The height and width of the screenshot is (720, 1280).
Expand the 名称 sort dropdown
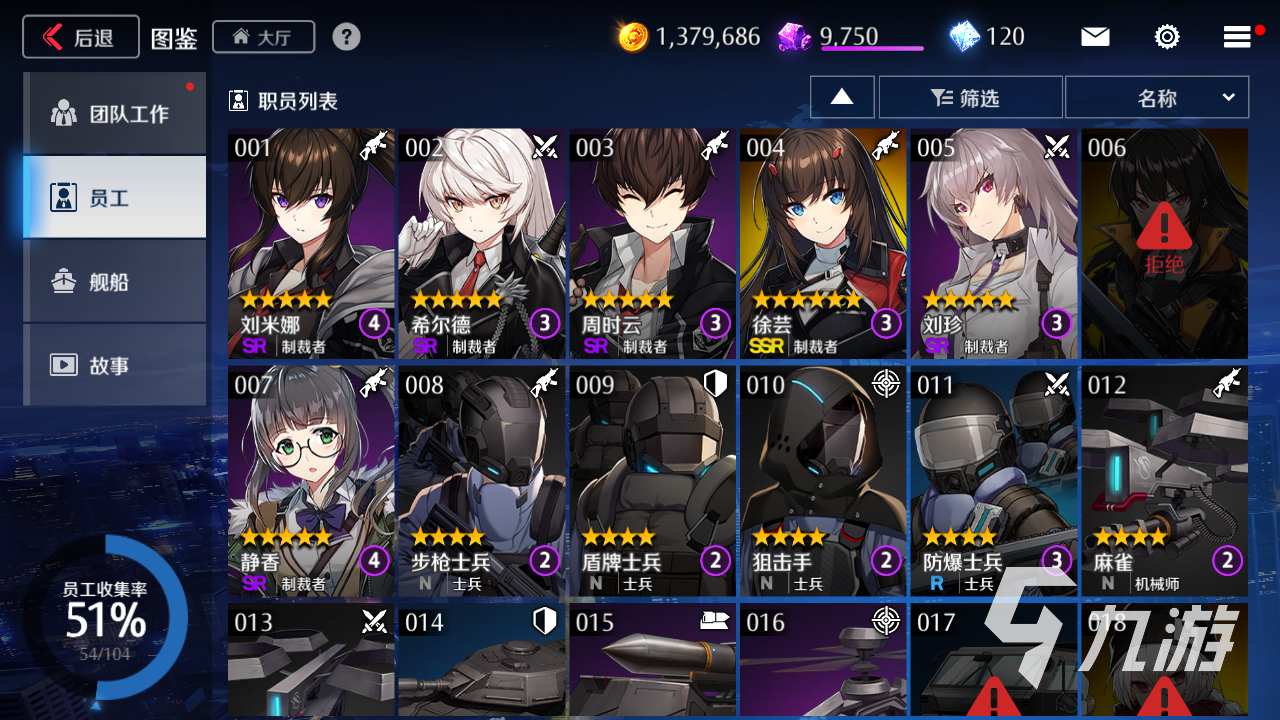tap(1157, 97)
